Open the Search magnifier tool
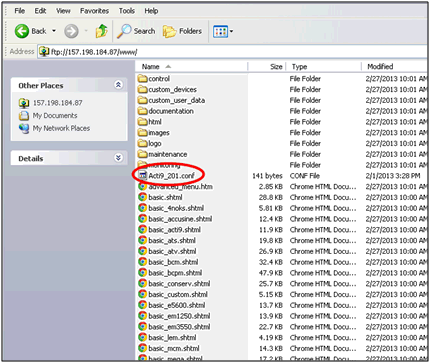Viewport: 431px width, 363px height. [x=136, y=31]
